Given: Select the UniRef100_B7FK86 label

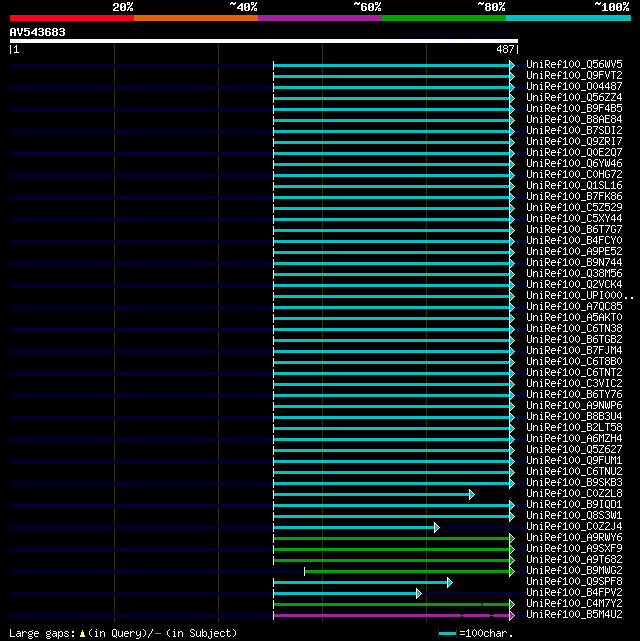Looking at the screenshot, I should point(574,197).
